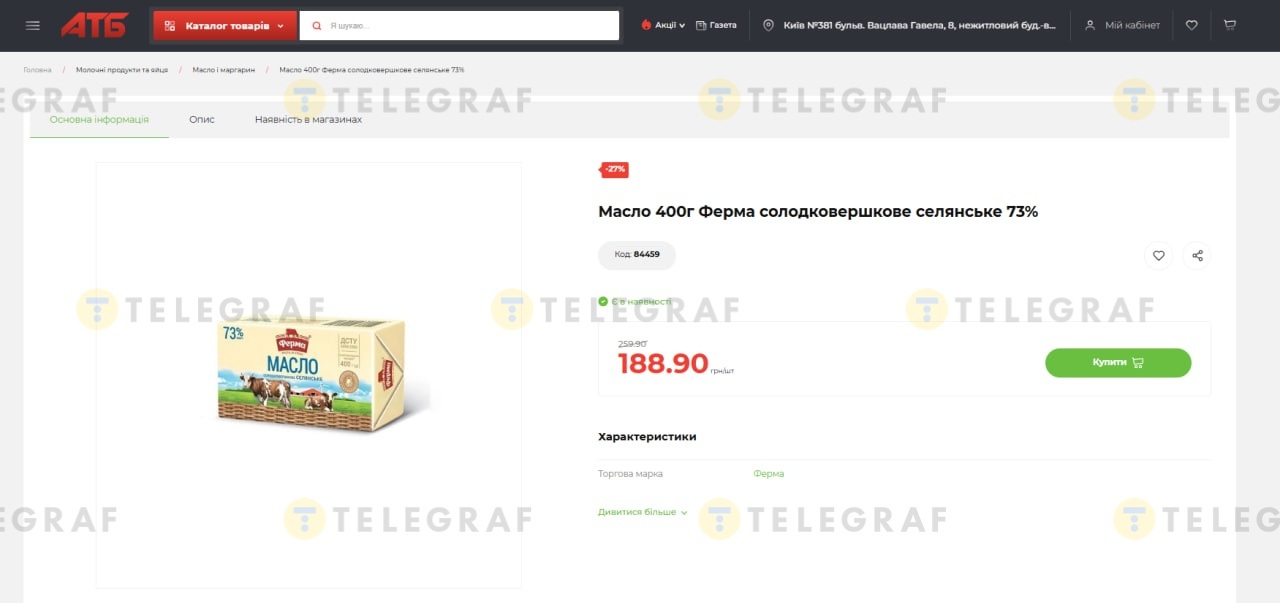Click the Я шукаю search field
The height and width of the screenshot is (603, 1280).
(x=460, y=25)
